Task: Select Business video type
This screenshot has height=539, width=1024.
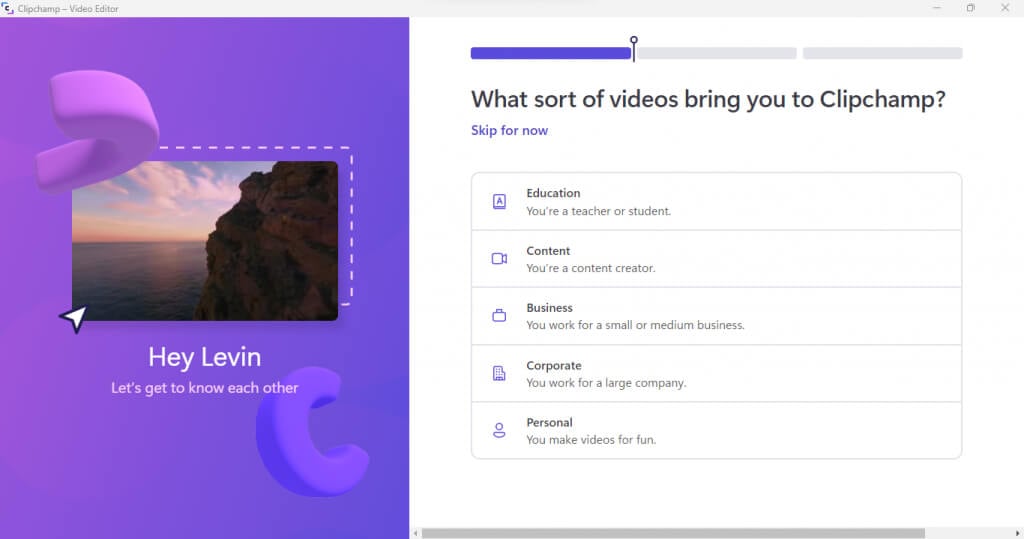Action: tap(716, 316)
